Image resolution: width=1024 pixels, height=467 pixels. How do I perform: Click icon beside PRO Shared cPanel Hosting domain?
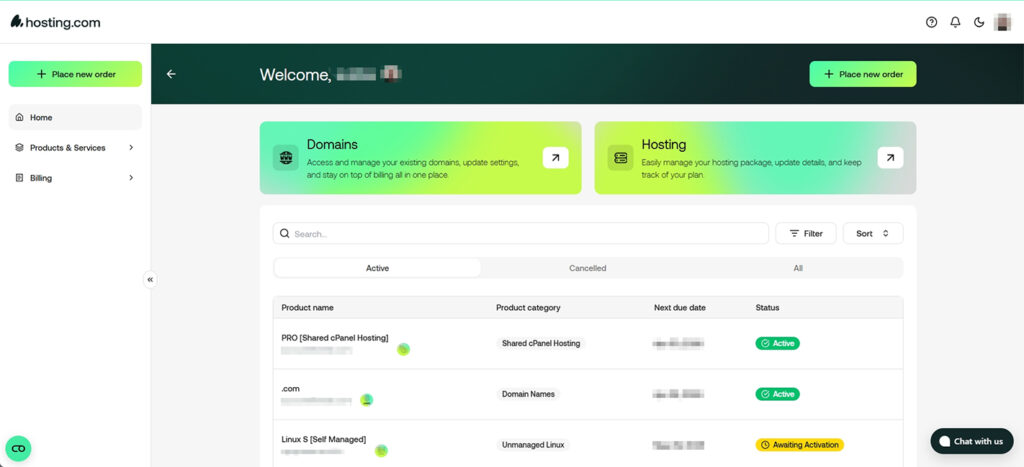tap(404, 349)
